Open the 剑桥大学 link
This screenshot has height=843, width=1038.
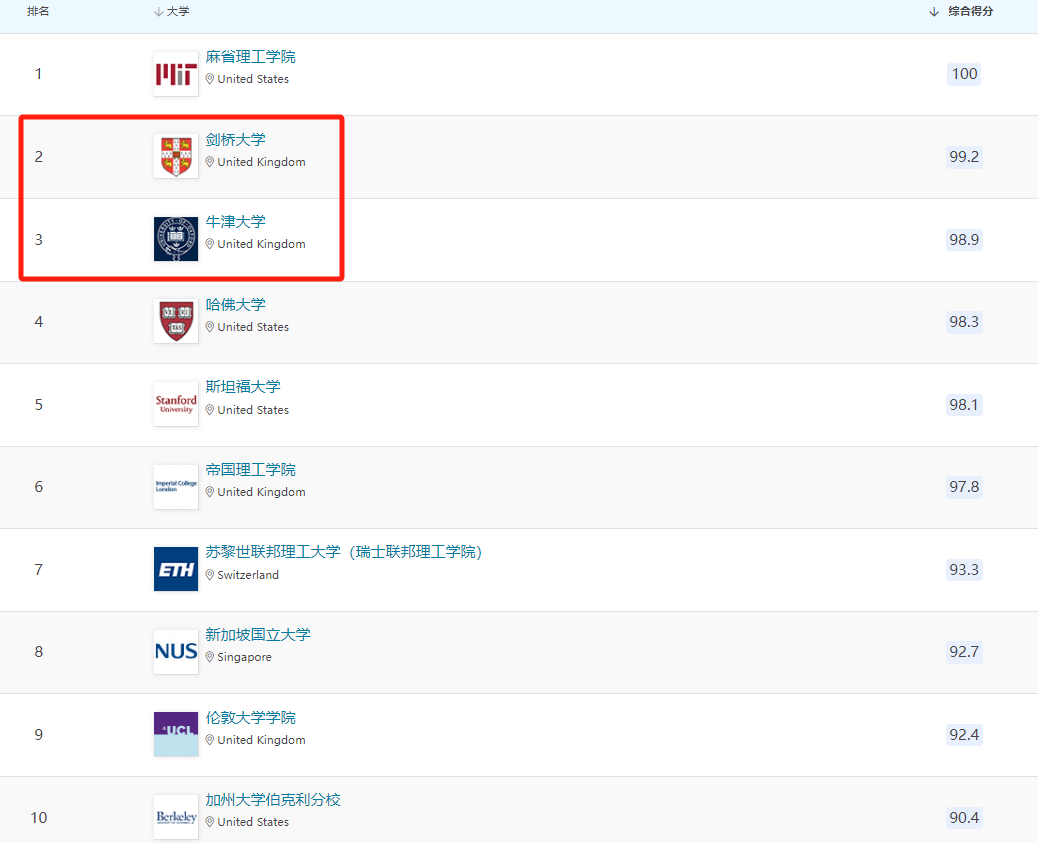236,140
